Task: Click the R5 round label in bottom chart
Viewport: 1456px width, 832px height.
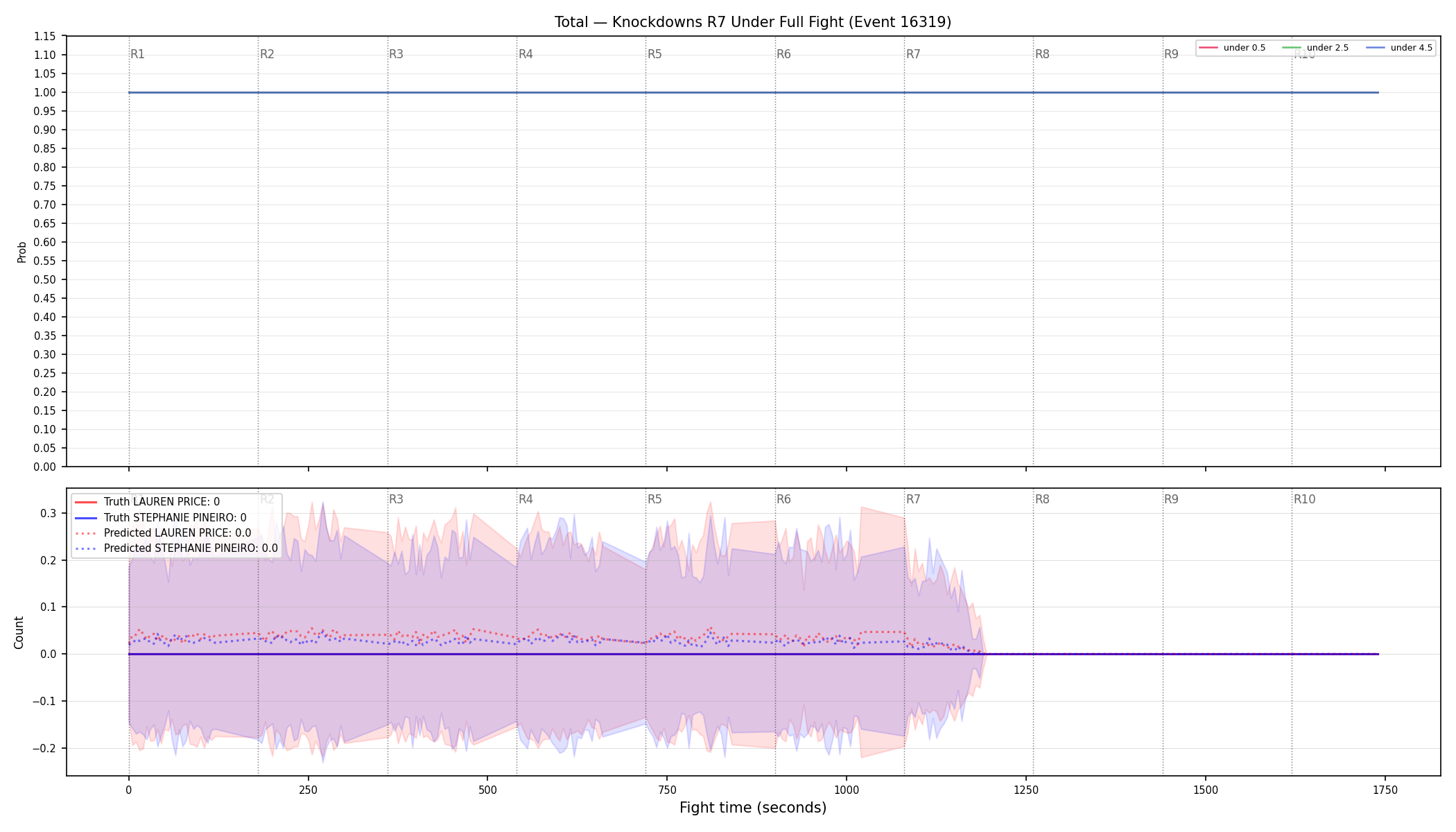Action: pyautogui.click(x=655, y=499)
